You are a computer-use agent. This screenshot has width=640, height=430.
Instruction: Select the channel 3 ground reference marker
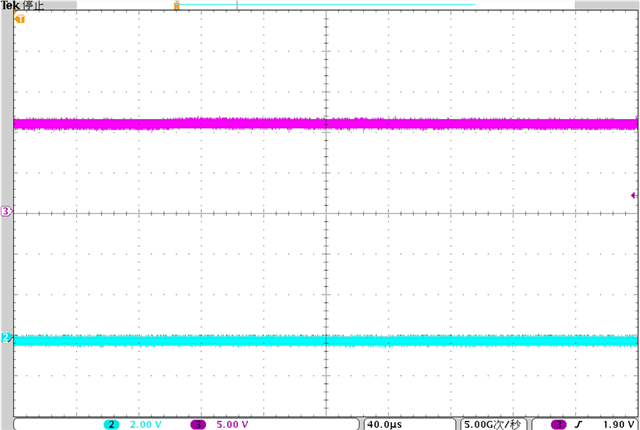pyautogui.click(x=6, y=211)
